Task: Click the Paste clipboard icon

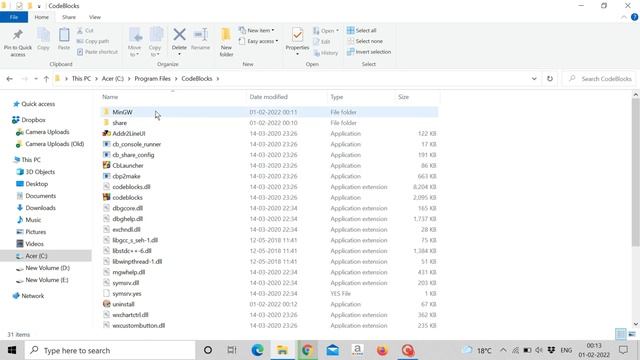Action: [64, 35]
